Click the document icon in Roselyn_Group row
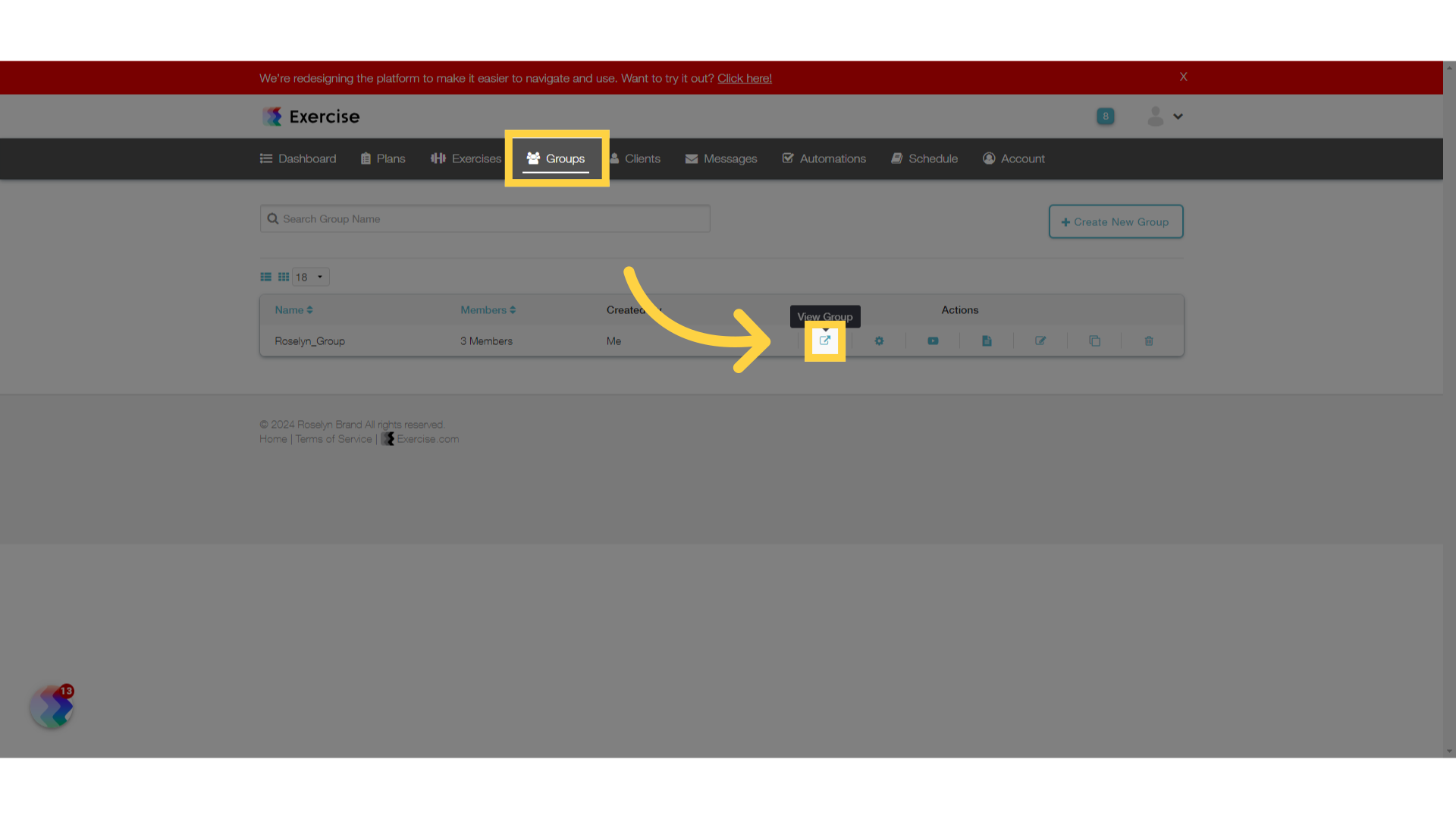 (987, 341)
